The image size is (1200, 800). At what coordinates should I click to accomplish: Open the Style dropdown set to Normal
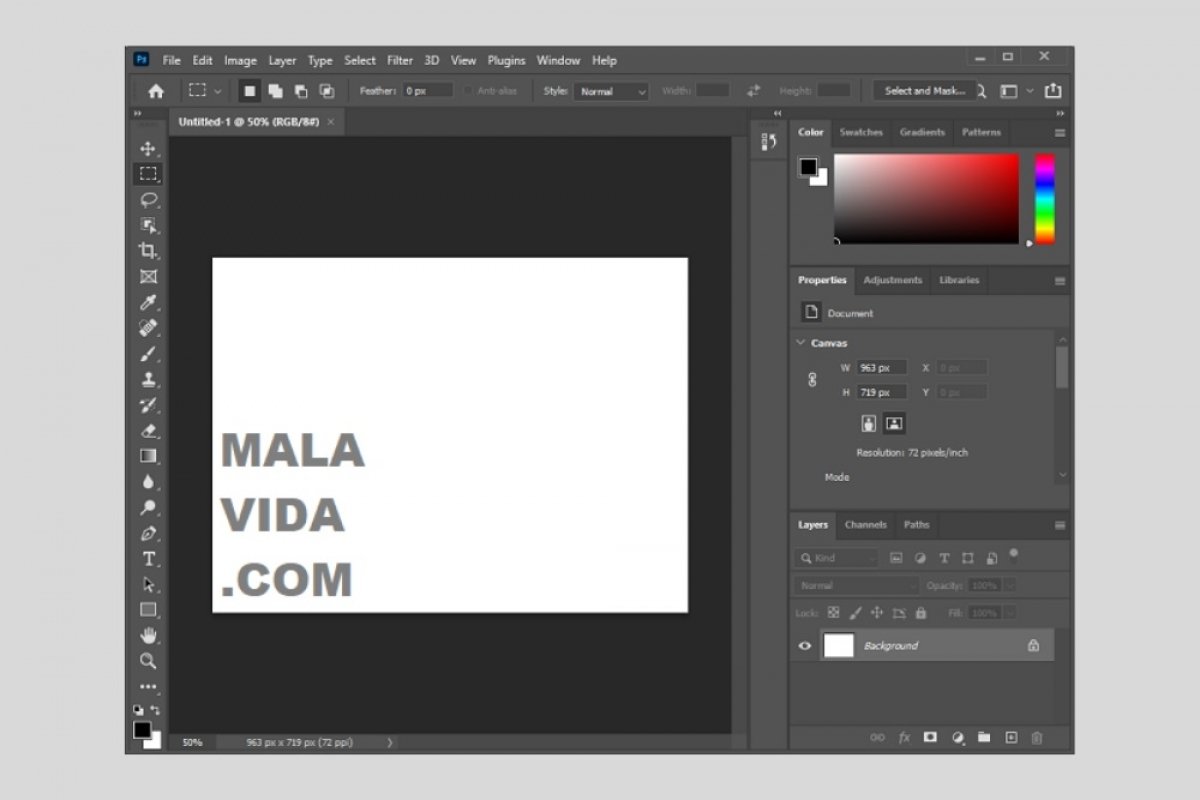(x=612, y=91)
